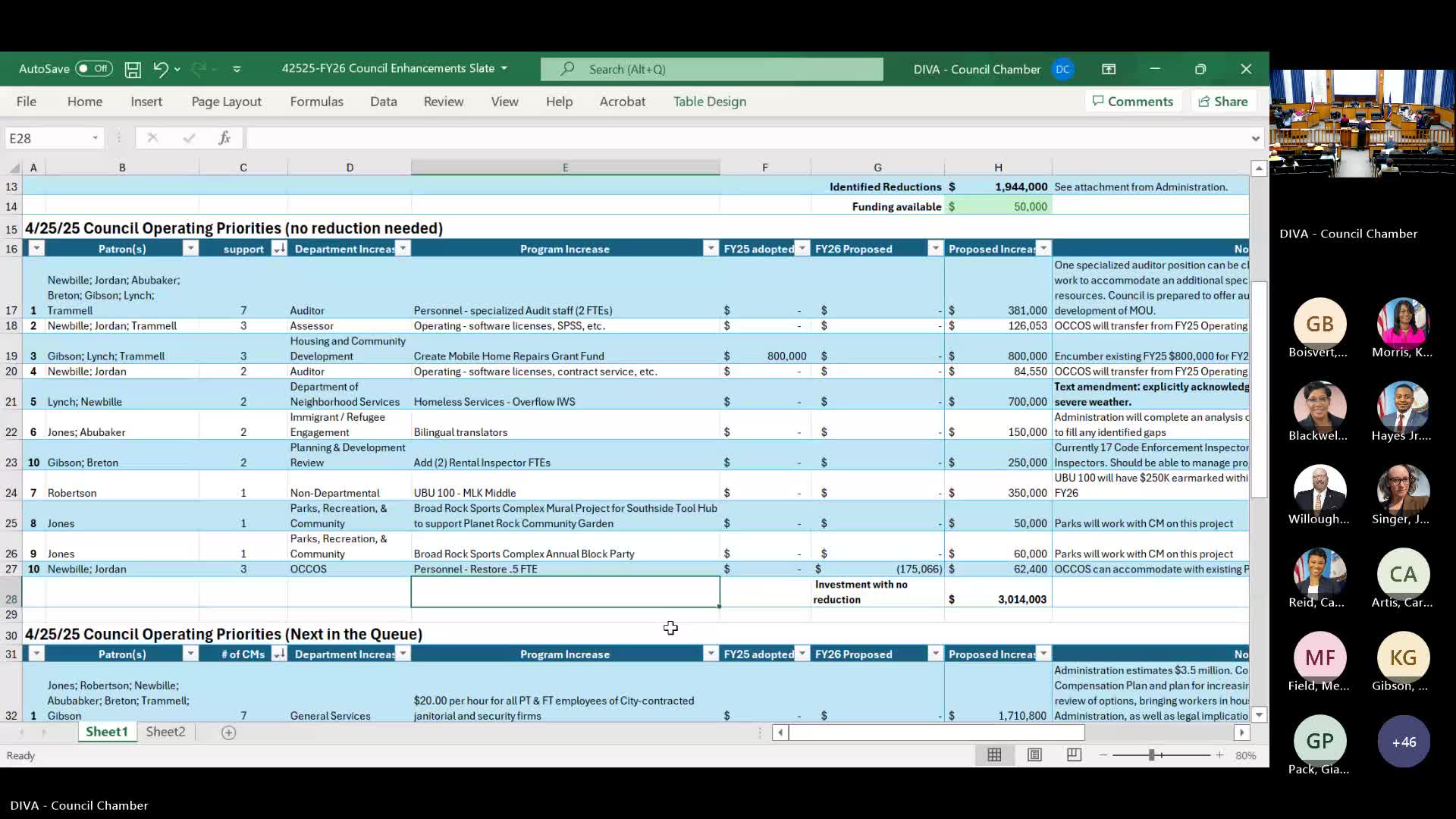Open the Patron(s) filter dropdown in row 16
This screenshot has height=819, width=1456.
click(x=190, y=249)
